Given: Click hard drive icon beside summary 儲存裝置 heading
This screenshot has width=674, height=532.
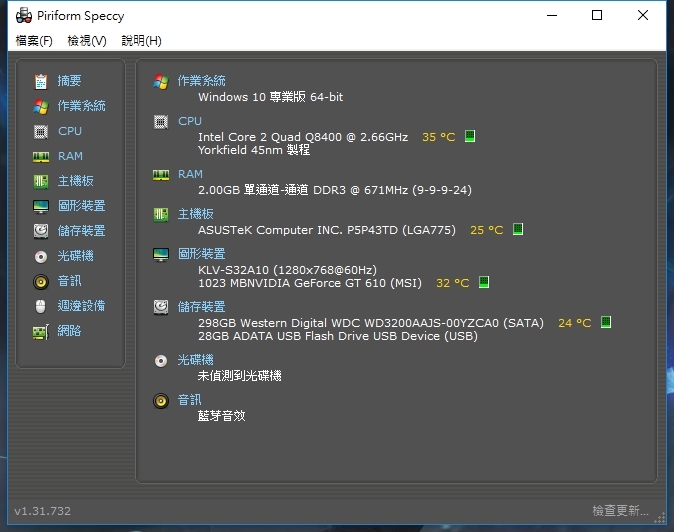Looking at the screenshot, I should point(161,307).
